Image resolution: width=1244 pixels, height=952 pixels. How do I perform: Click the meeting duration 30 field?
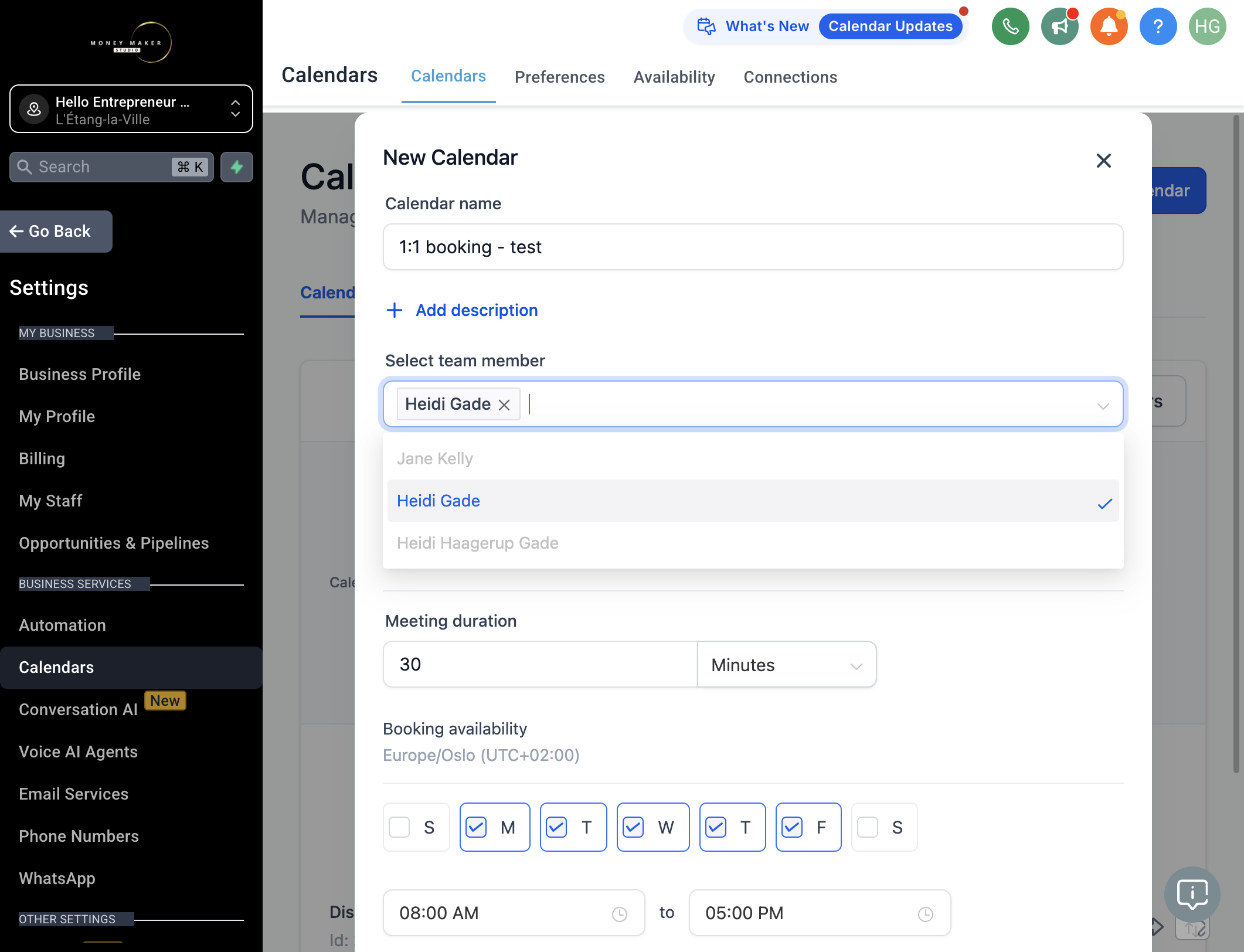pos(540,664)
